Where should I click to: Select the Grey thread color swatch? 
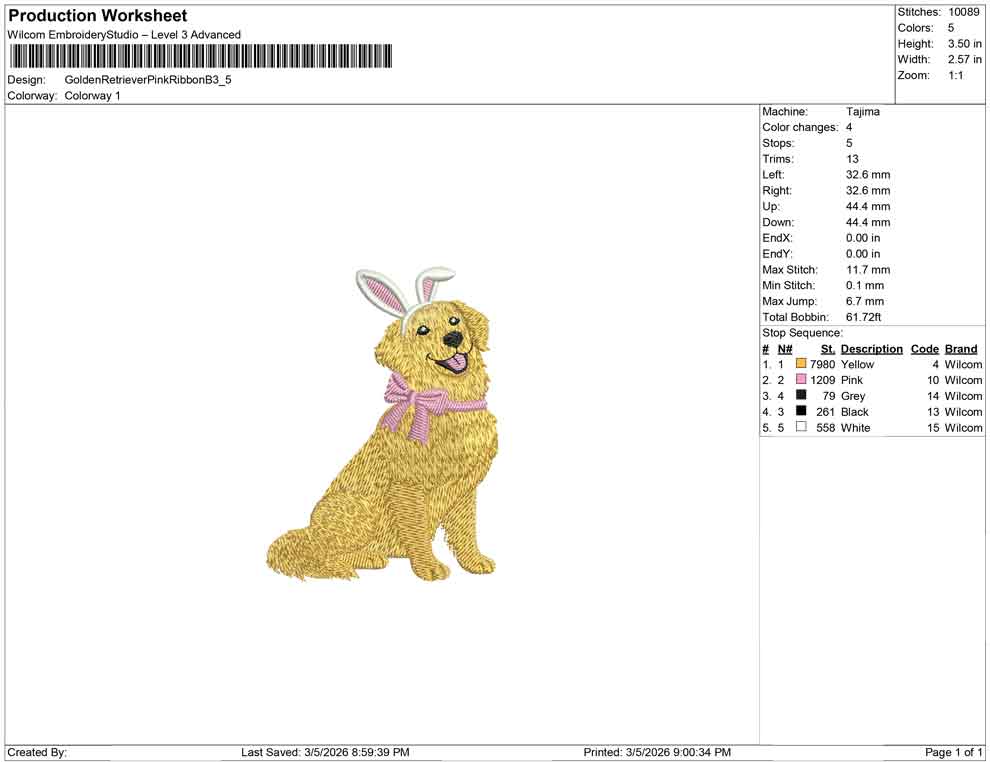pyautogui.click(x=800, y=396)
